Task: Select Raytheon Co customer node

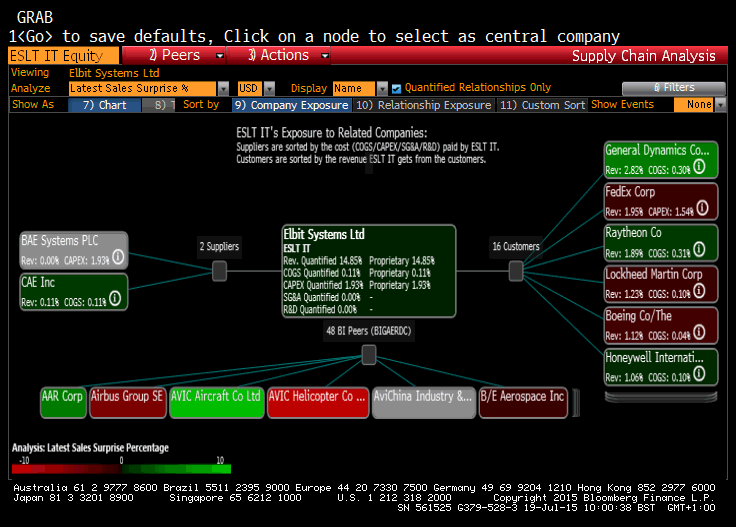Action: 661,243
